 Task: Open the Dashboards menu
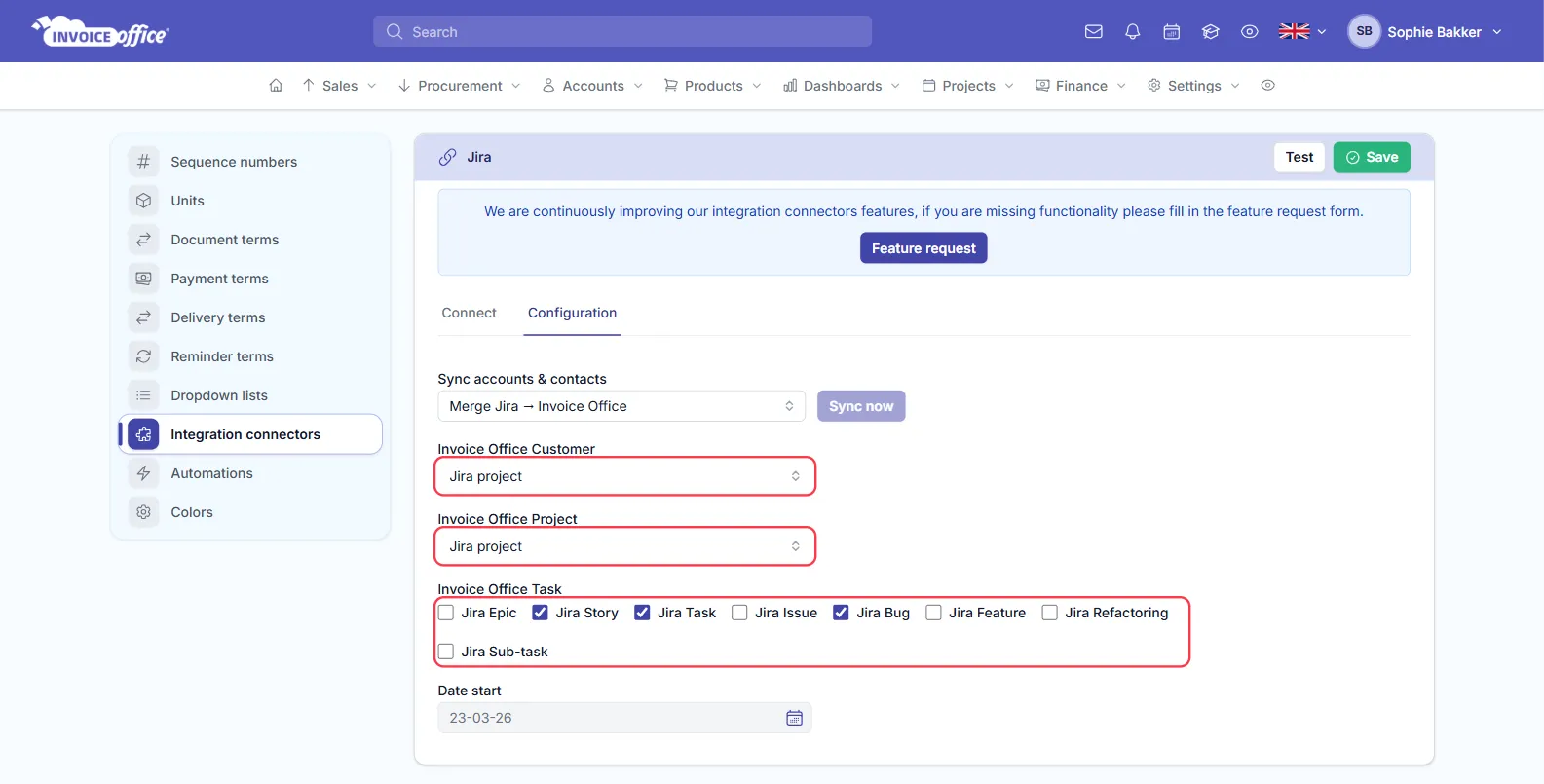(842, 86)
